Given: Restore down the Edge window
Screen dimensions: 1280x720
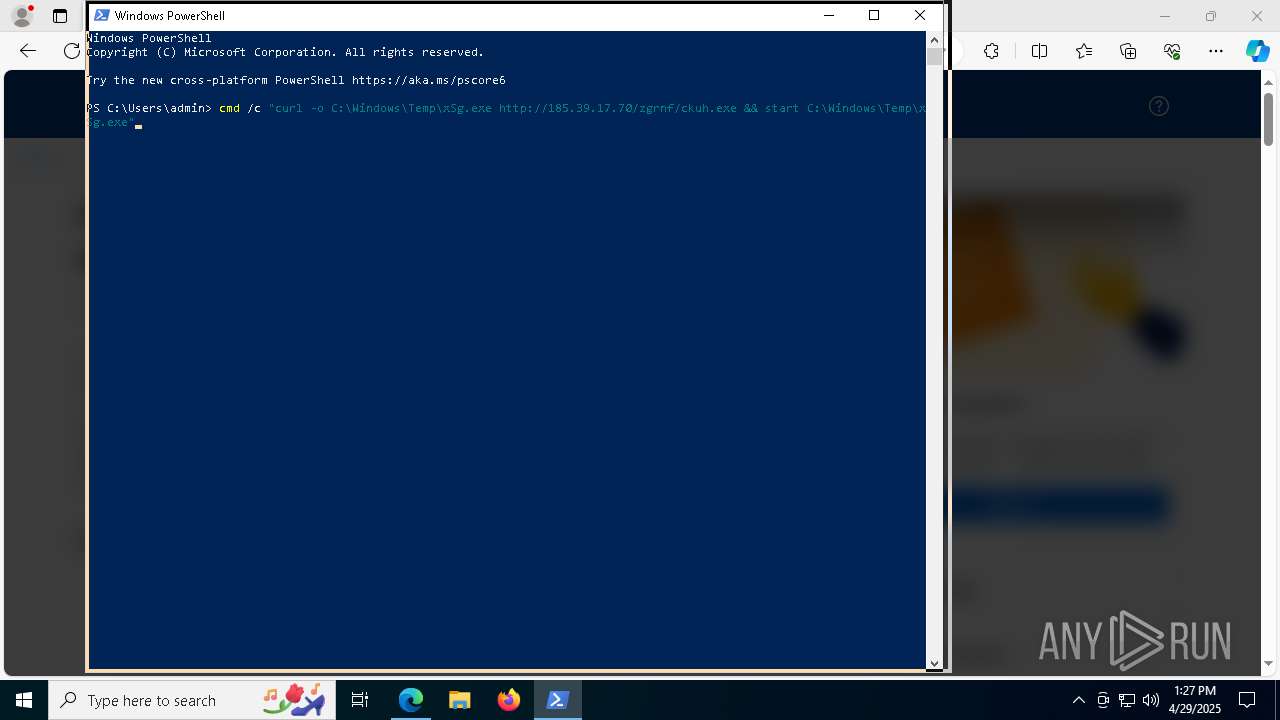Looking at the screenshot, I should [1211, 16].
